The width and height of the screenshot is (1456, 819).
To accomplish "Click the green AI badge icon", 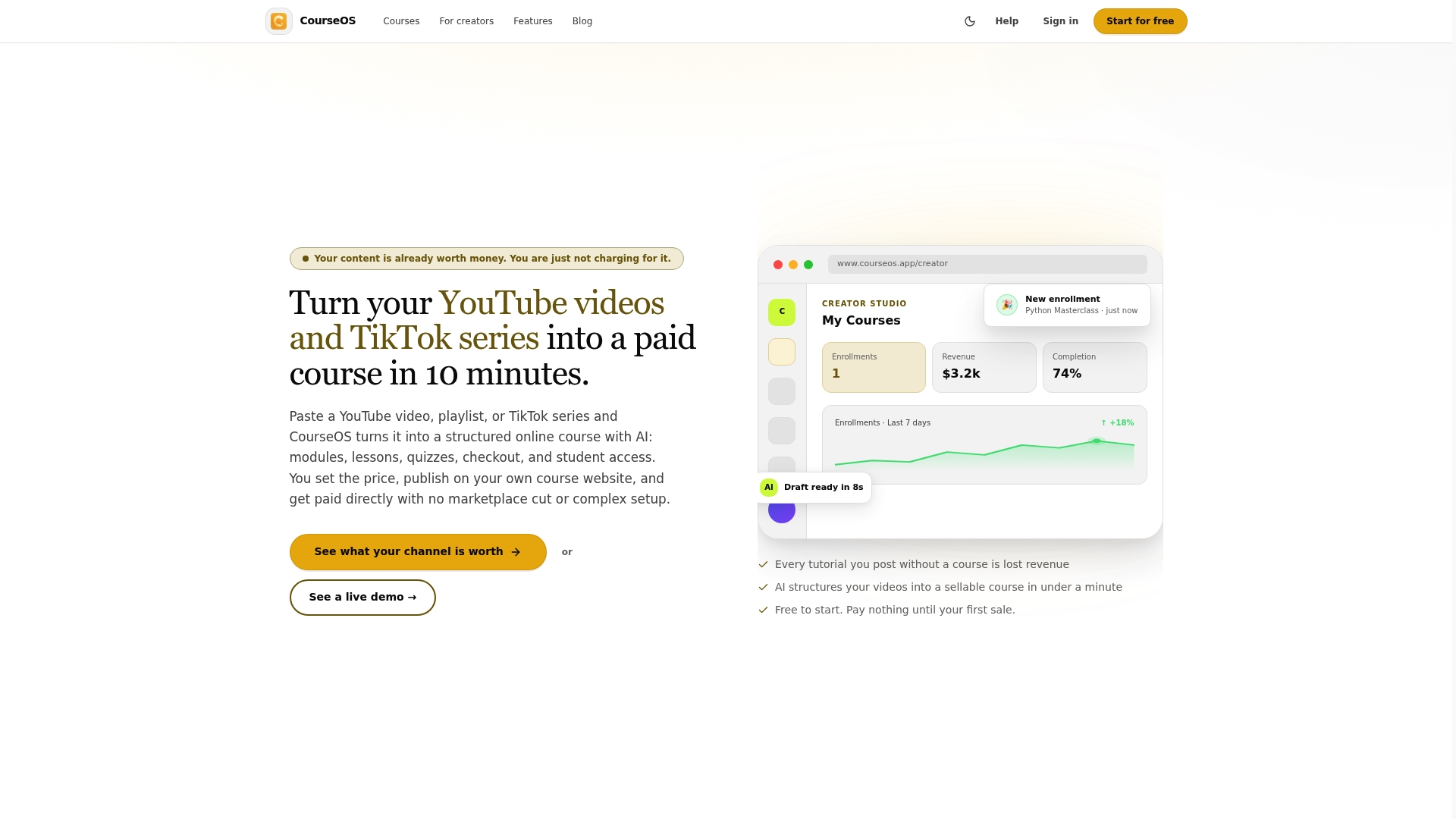I will pyautogui.click(x=769, y=488).
